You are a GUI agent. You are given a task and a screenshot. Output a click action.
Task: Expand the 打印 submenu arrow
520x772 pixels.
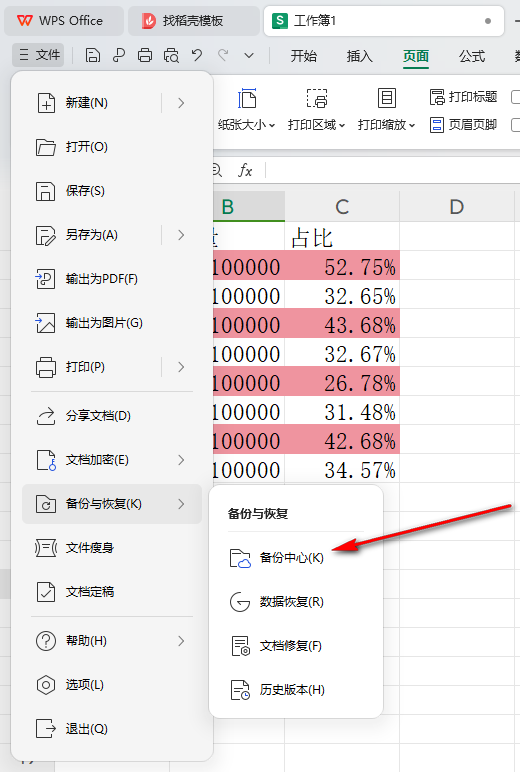tap(181, 367)
